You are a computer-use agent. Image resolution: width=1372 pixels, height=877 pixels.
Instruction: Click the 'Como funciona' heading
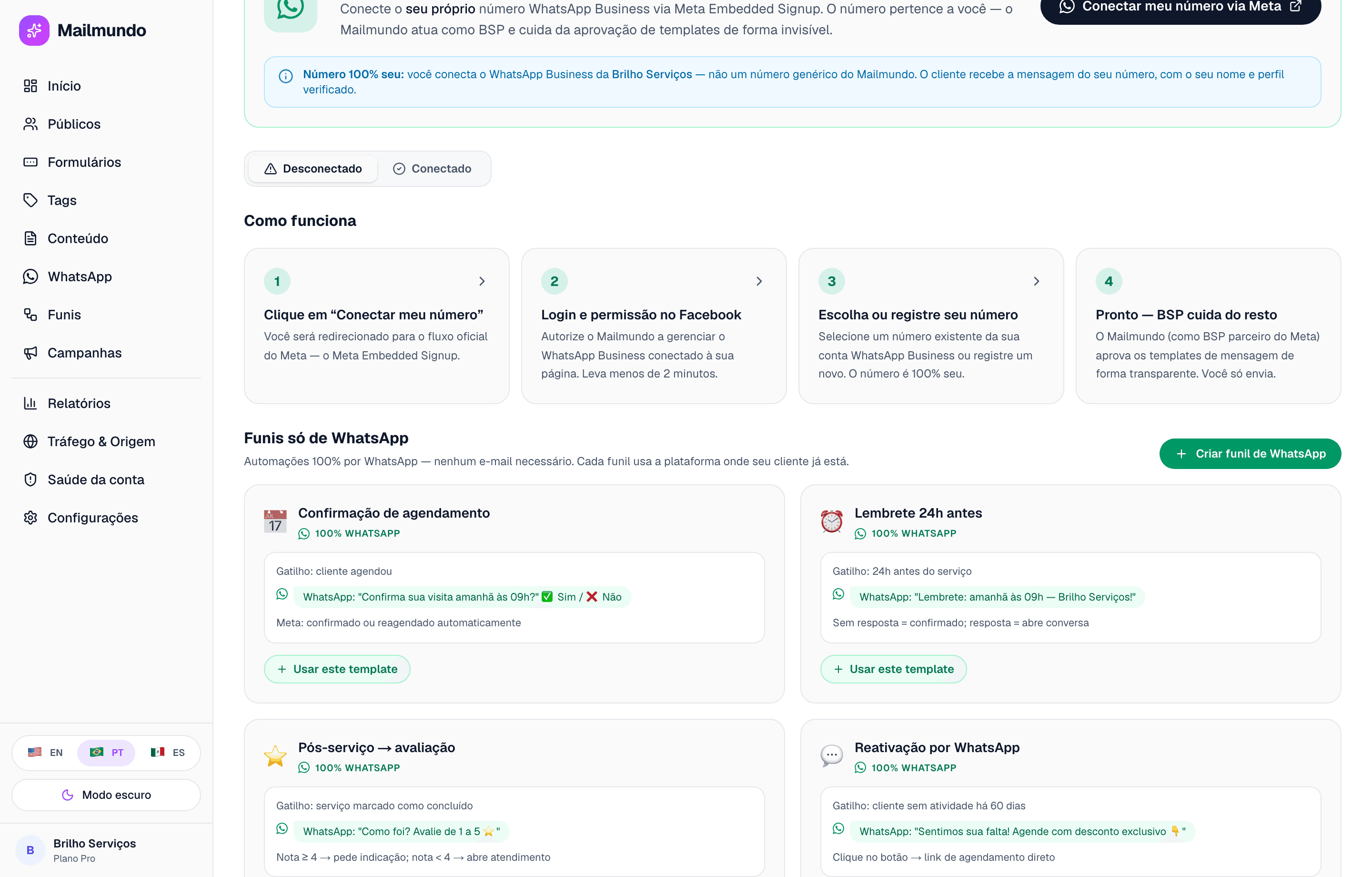pos(300,221)
